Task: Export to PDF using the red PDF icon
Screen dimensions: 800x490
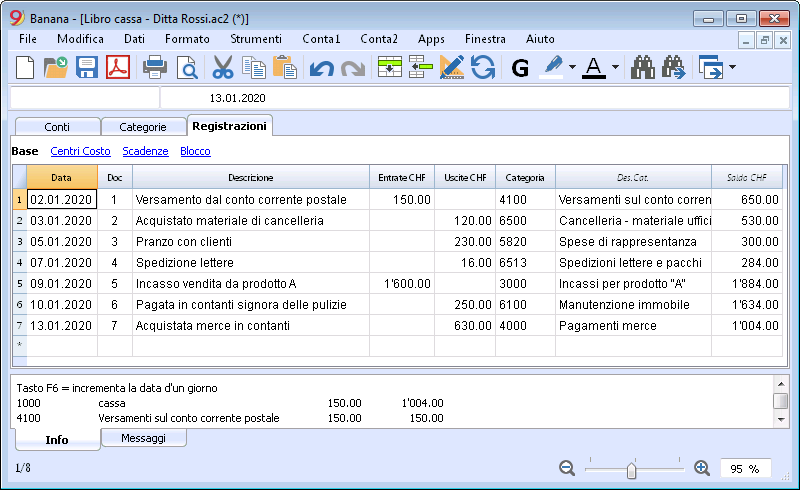Action: (x=118, y=67)
